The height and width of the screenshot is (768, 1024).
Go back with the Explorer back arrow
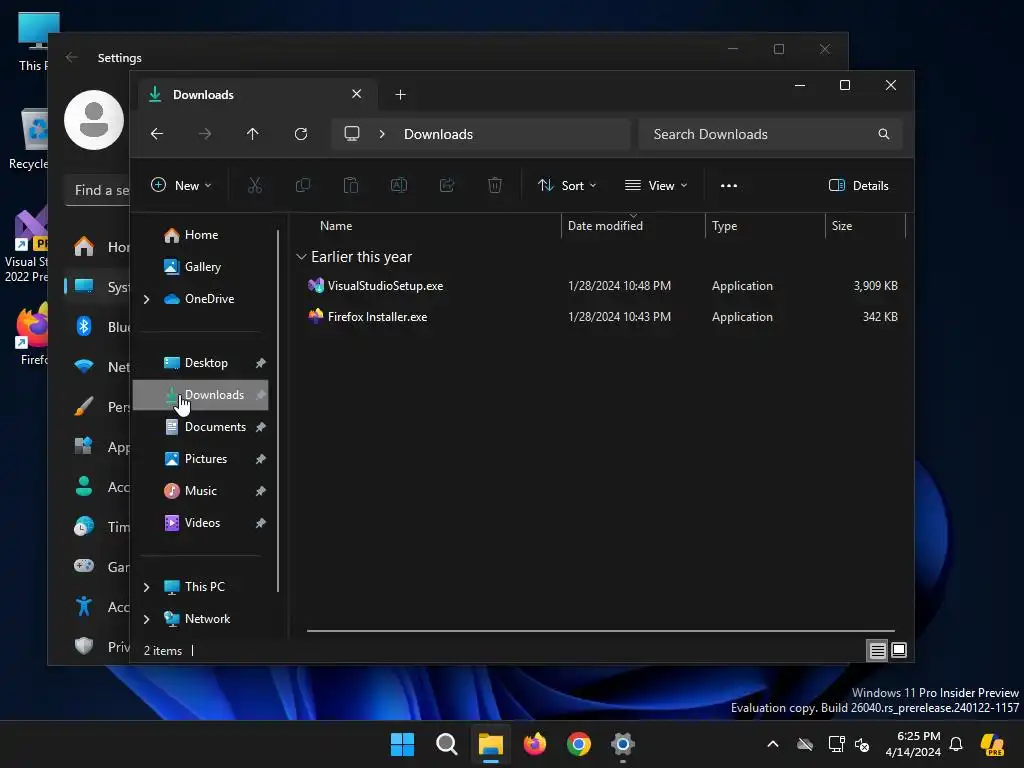tap(157, 134)
